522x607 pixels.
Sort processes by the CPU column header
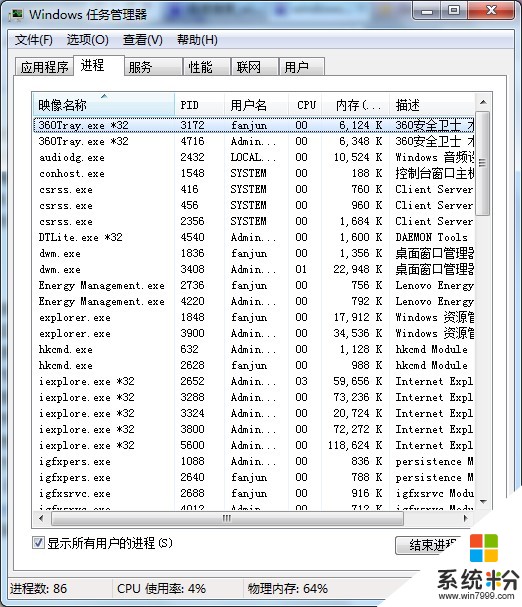click(306, 105)
